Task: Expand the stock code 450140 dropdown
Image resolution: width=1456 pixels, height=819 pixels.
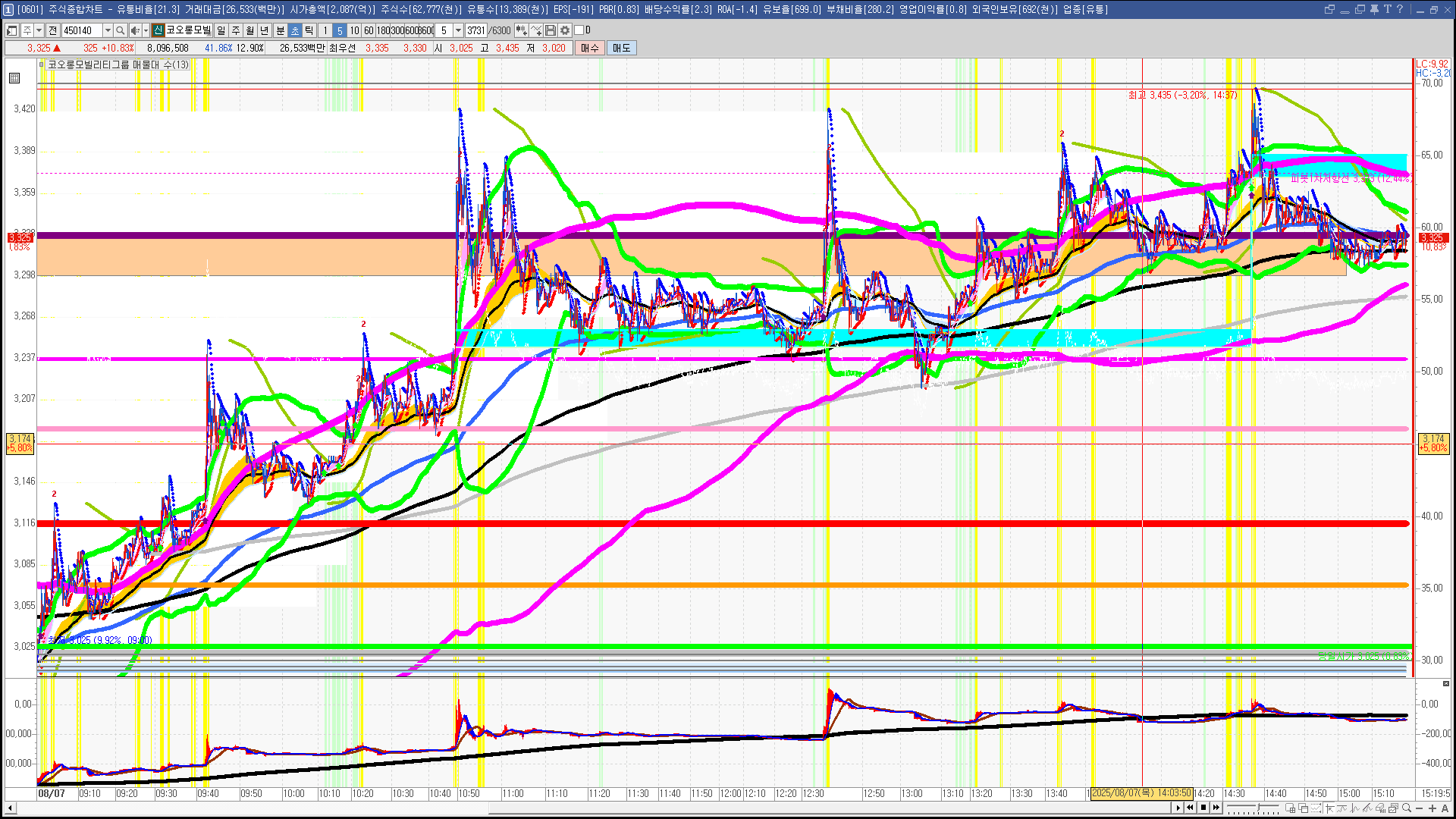Action: [108, 30]
